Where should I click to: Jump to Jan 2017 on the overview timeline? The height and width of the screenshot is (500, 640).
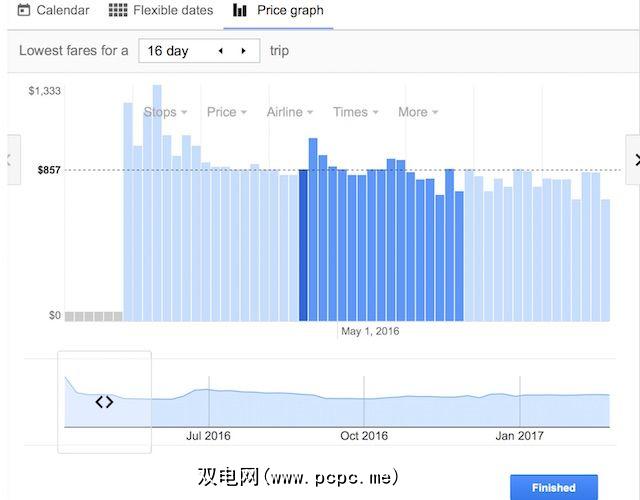[x=520, y=436]
